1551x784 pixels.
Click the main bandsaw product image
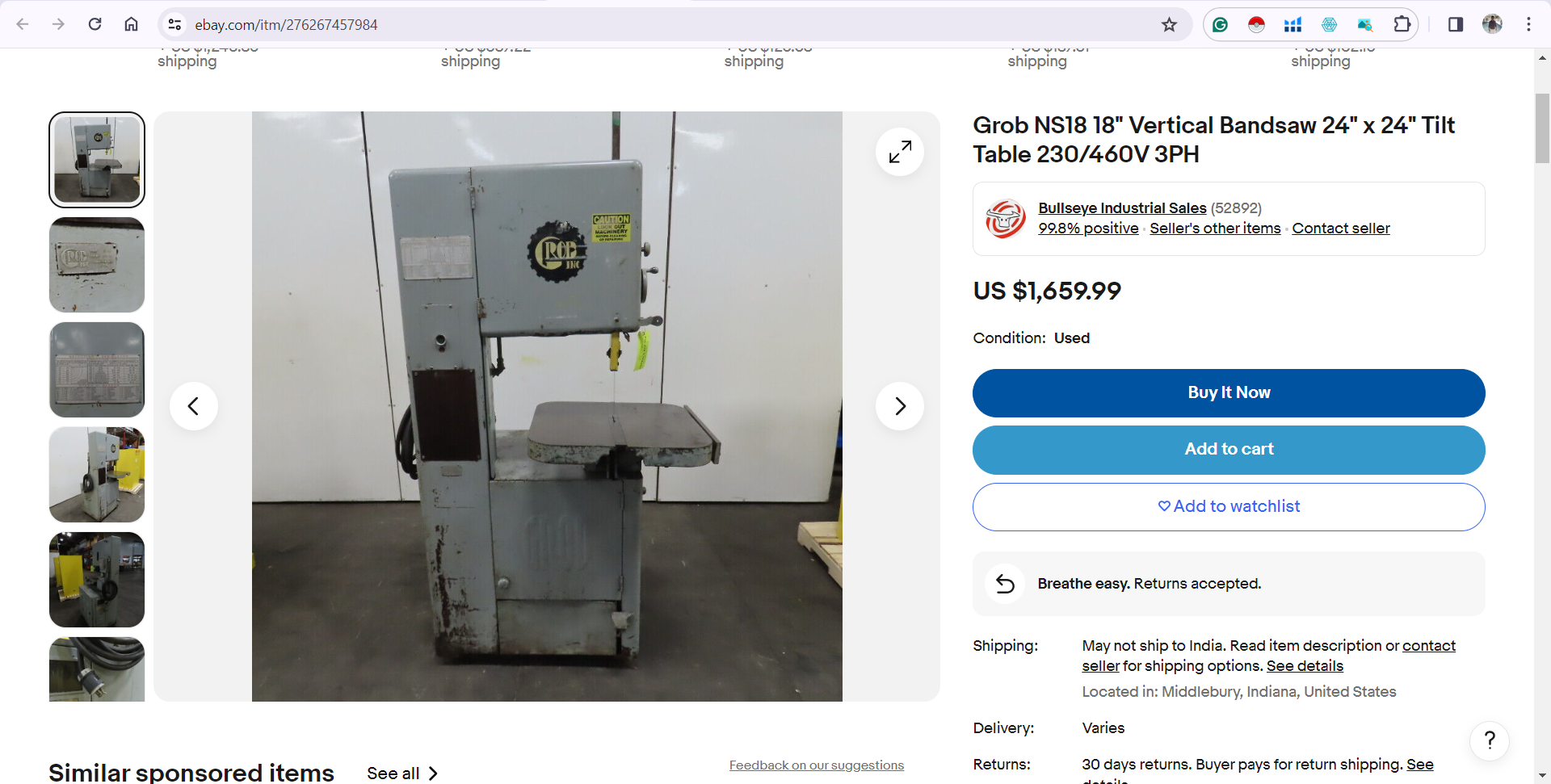click(547, 406)
